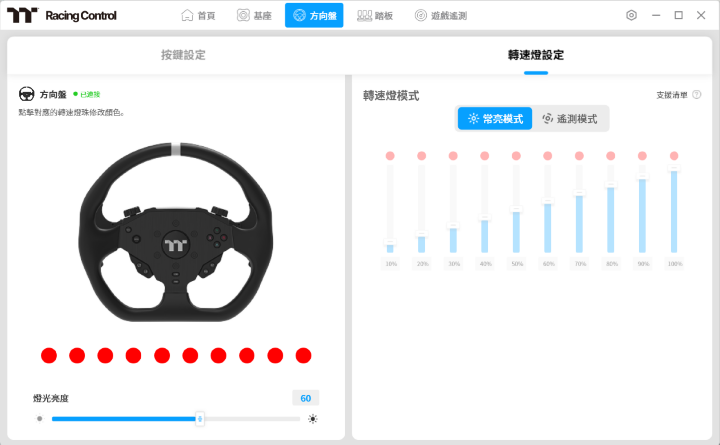The width and height of the screenshot is (720, 445).
Task: Open the 踏板 pedals section
Action: click(x=375, y=16)
